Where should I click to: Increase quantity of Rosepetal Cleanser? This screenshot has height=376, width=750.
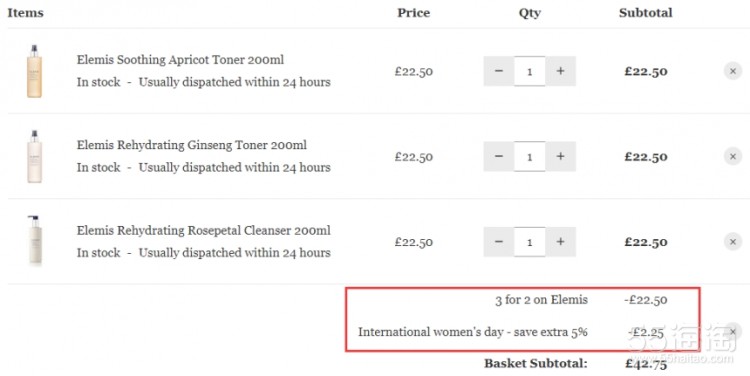tap(561, 242)
